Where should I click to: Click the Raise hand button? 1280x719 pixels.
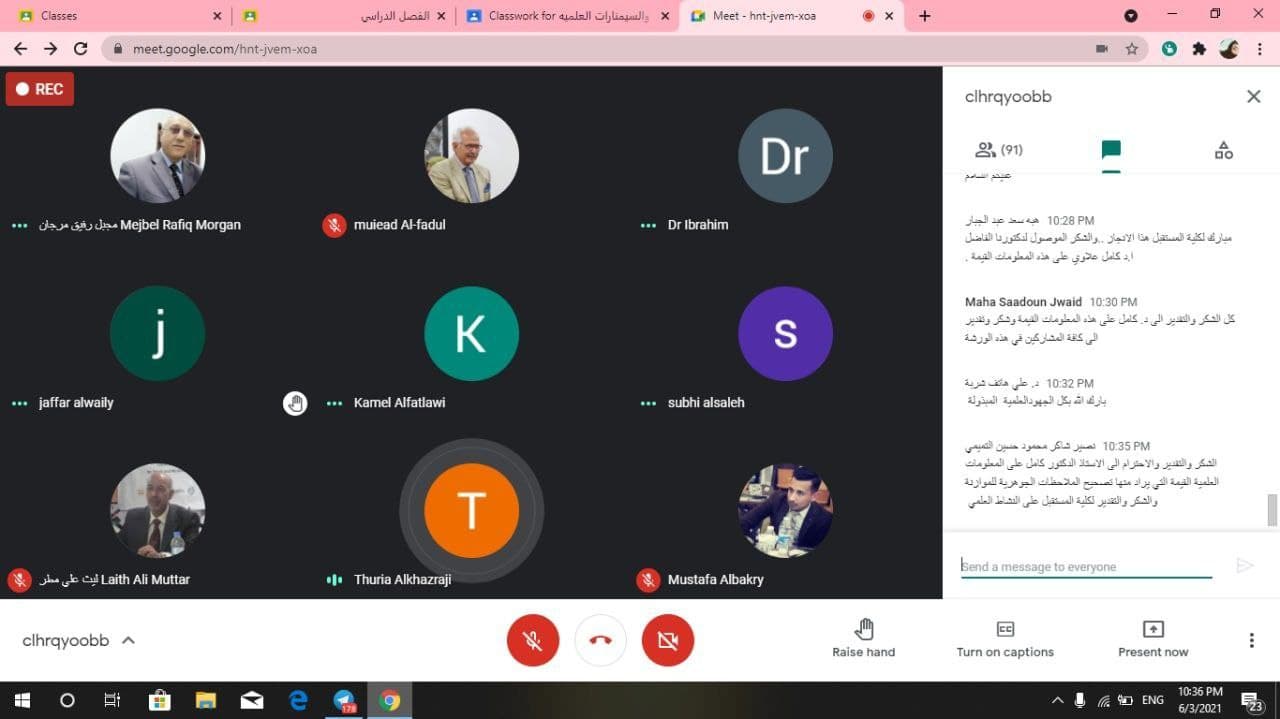coord(864,639)
